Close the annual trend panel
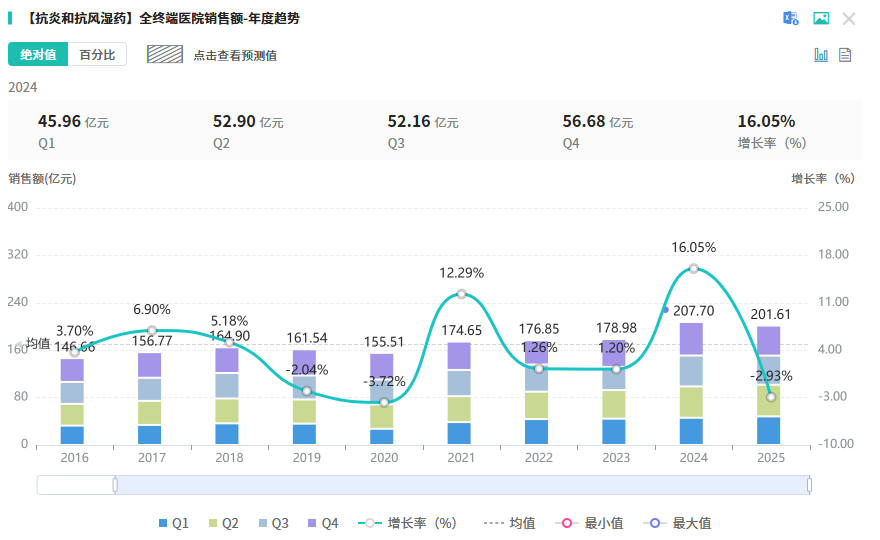880x540 pixels. click(849, 18)
